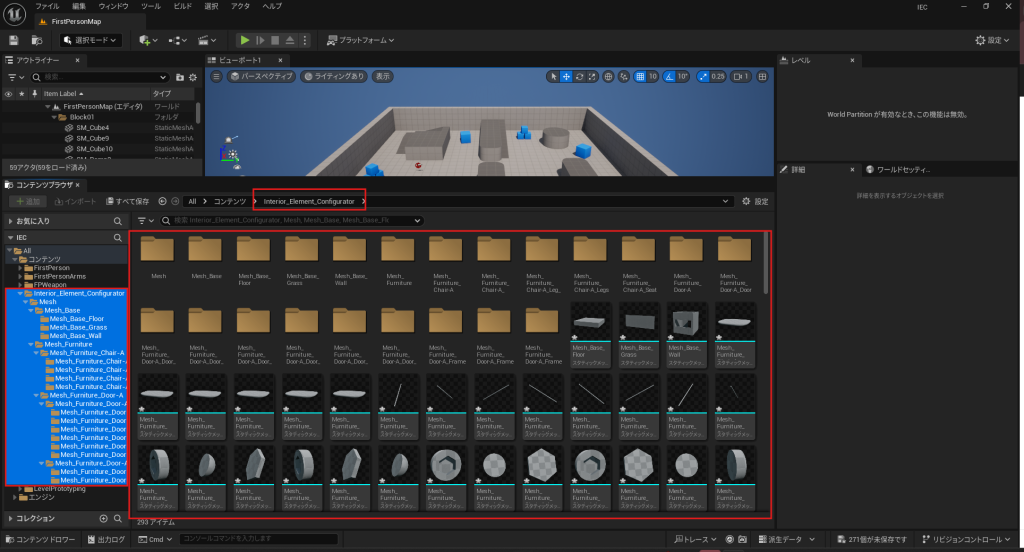Click the viewport layout grid icon
This screenshot has width=1024, height=552.
click(763, 76)
